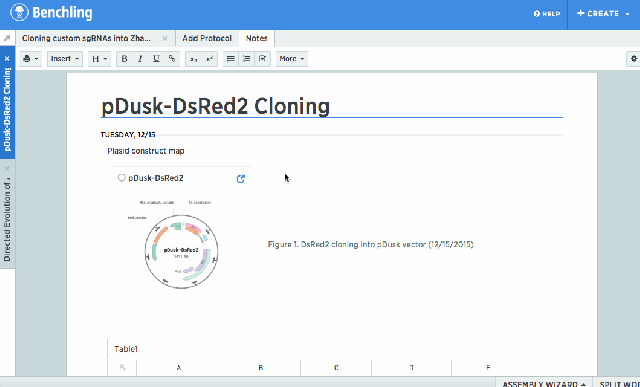Toggle italic formatting
The width and height of the screenshot is (640, 387).
(140, 59)
